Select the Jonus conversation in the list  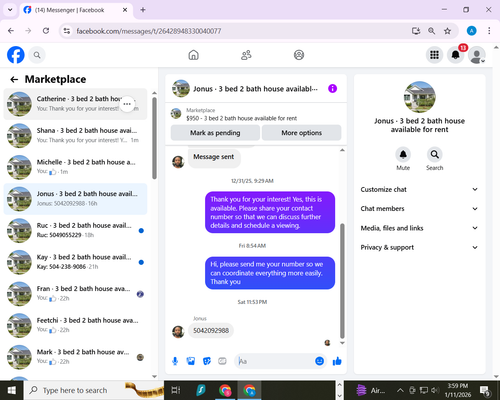(75, 199)
